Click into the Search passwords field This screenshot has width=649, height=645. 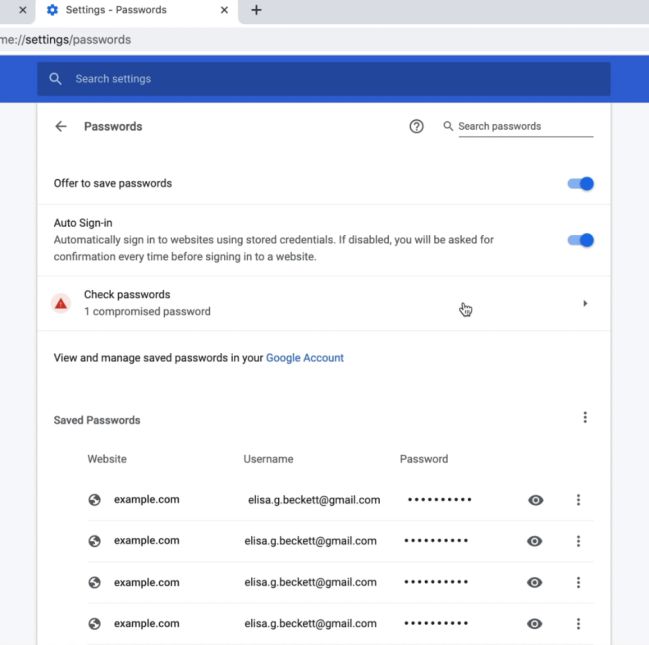pyautogui.click(x=526, y=126)
